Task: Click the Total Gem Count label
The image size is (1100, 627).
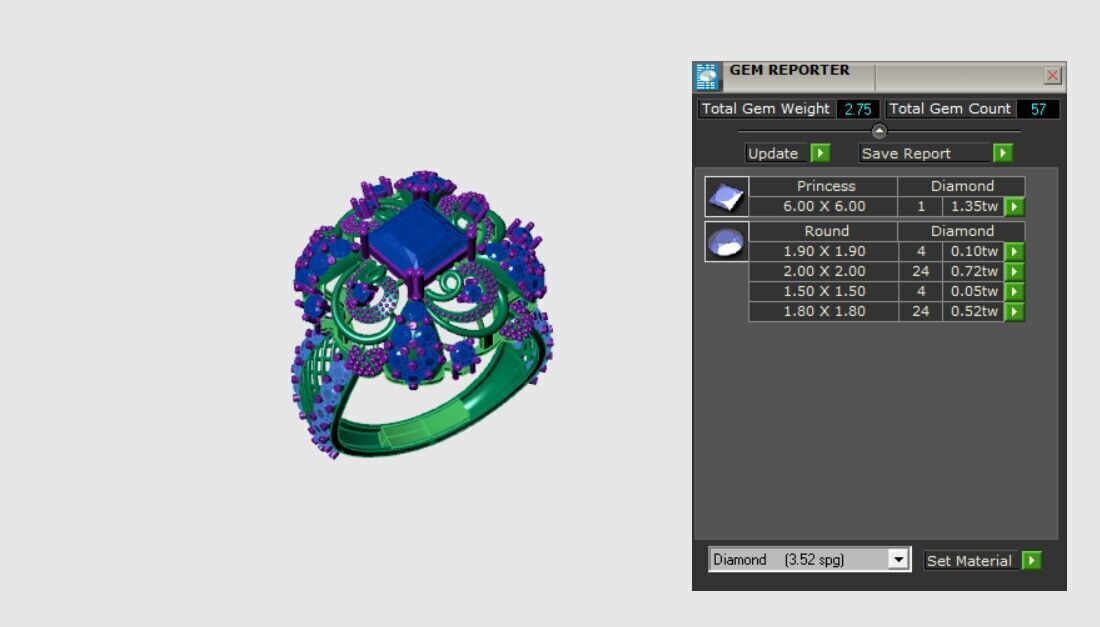Action: coord(950,109)
